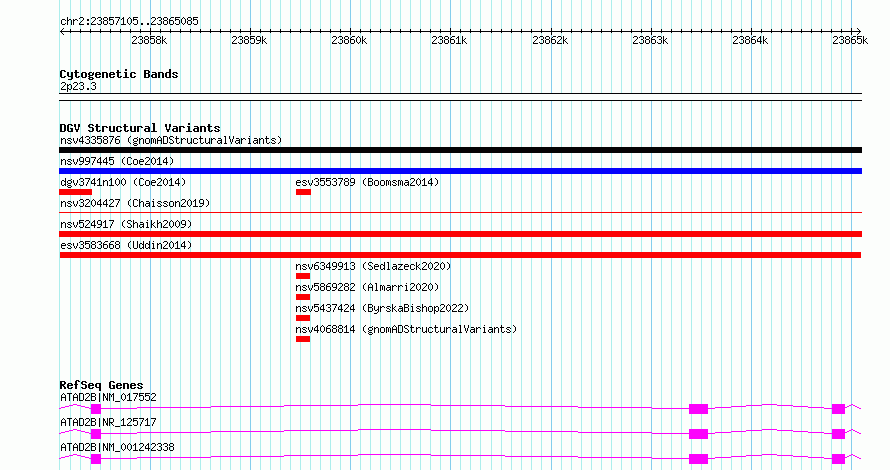Click the exon near 23863.5k of ATAD2B|NM_017552

coord(699,409)
